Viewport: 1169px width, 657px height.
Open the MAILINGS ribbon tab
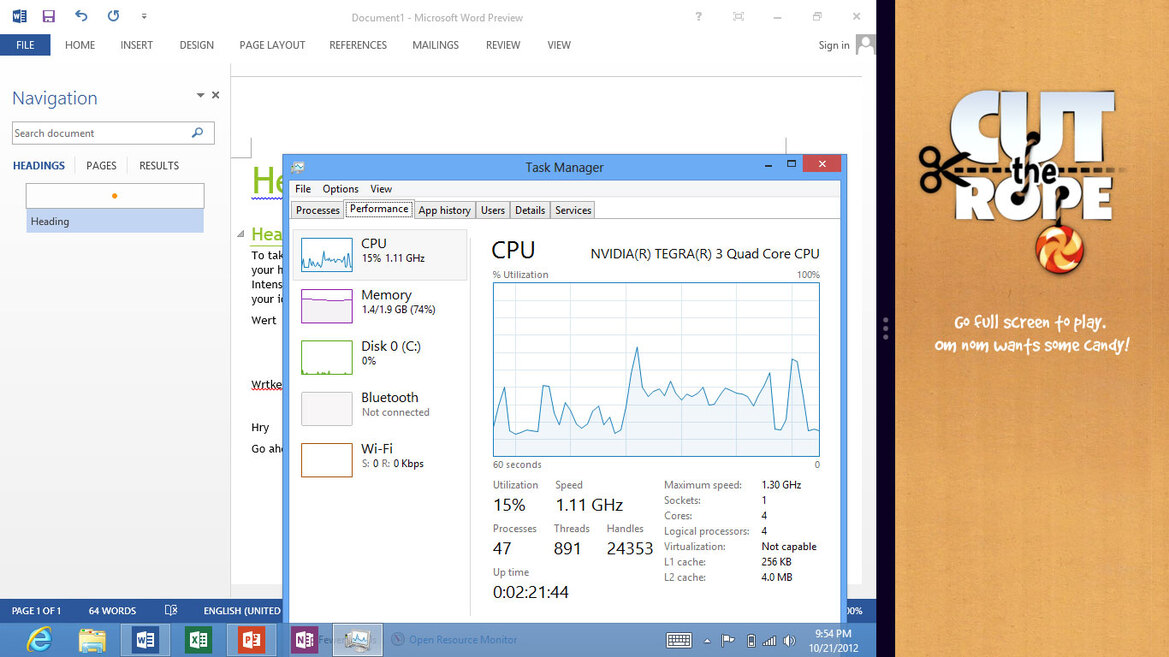click(x=435, y=45)
